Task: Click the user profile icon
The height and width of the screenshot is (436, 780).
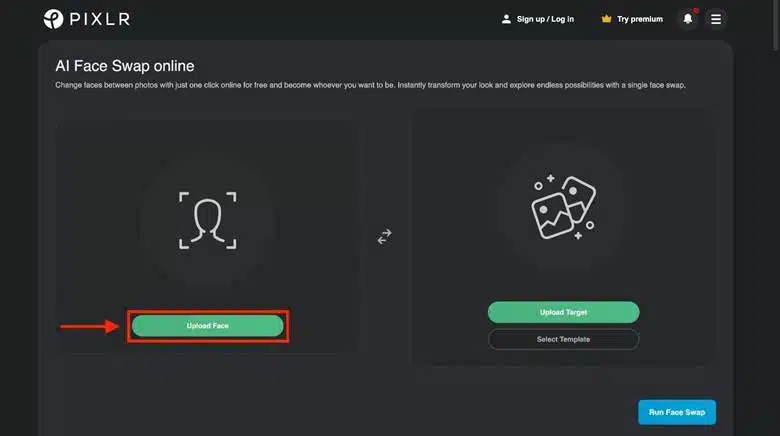Action: tap(506, 19)
